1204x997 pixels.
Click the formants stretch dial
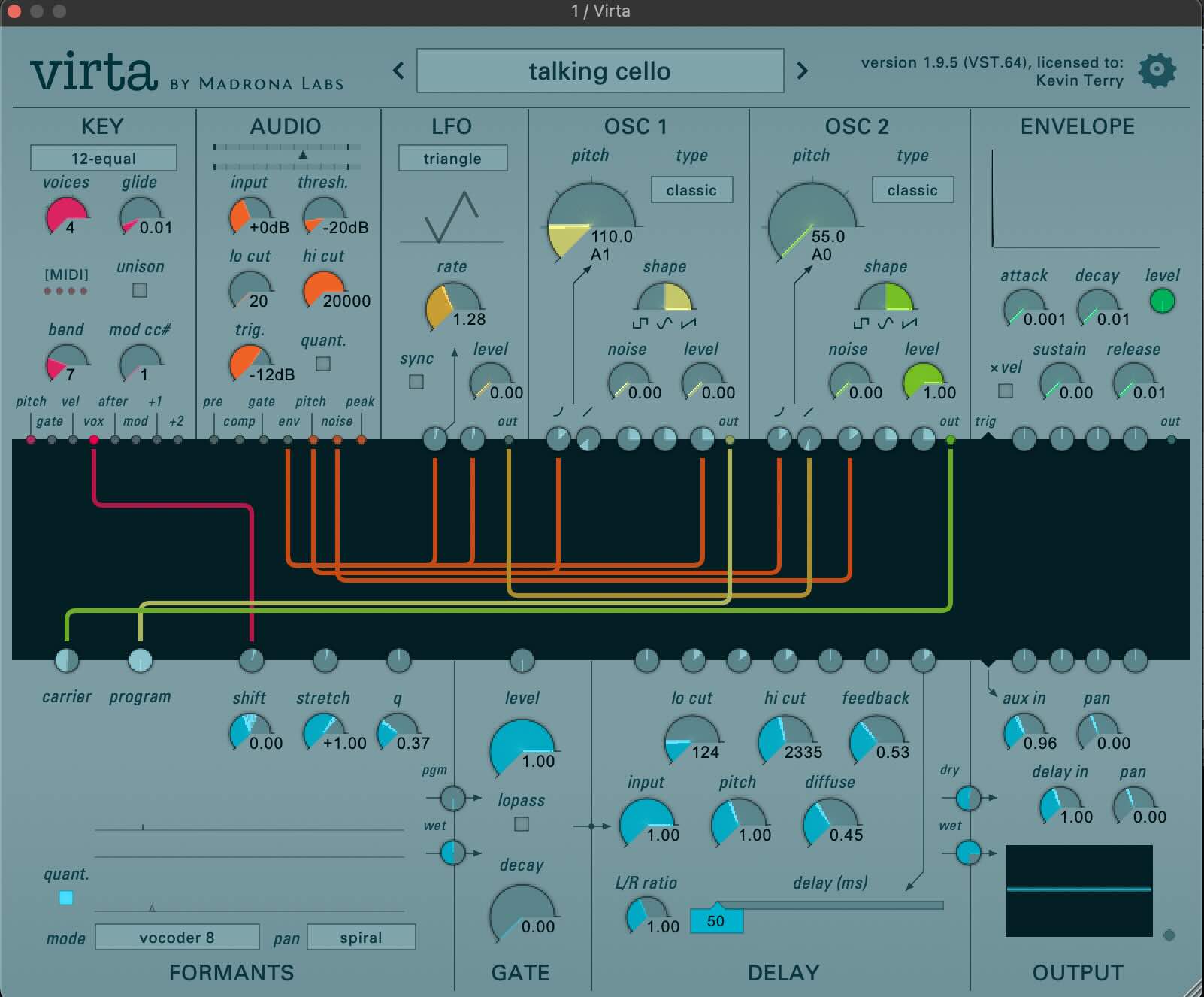point(324,732)
